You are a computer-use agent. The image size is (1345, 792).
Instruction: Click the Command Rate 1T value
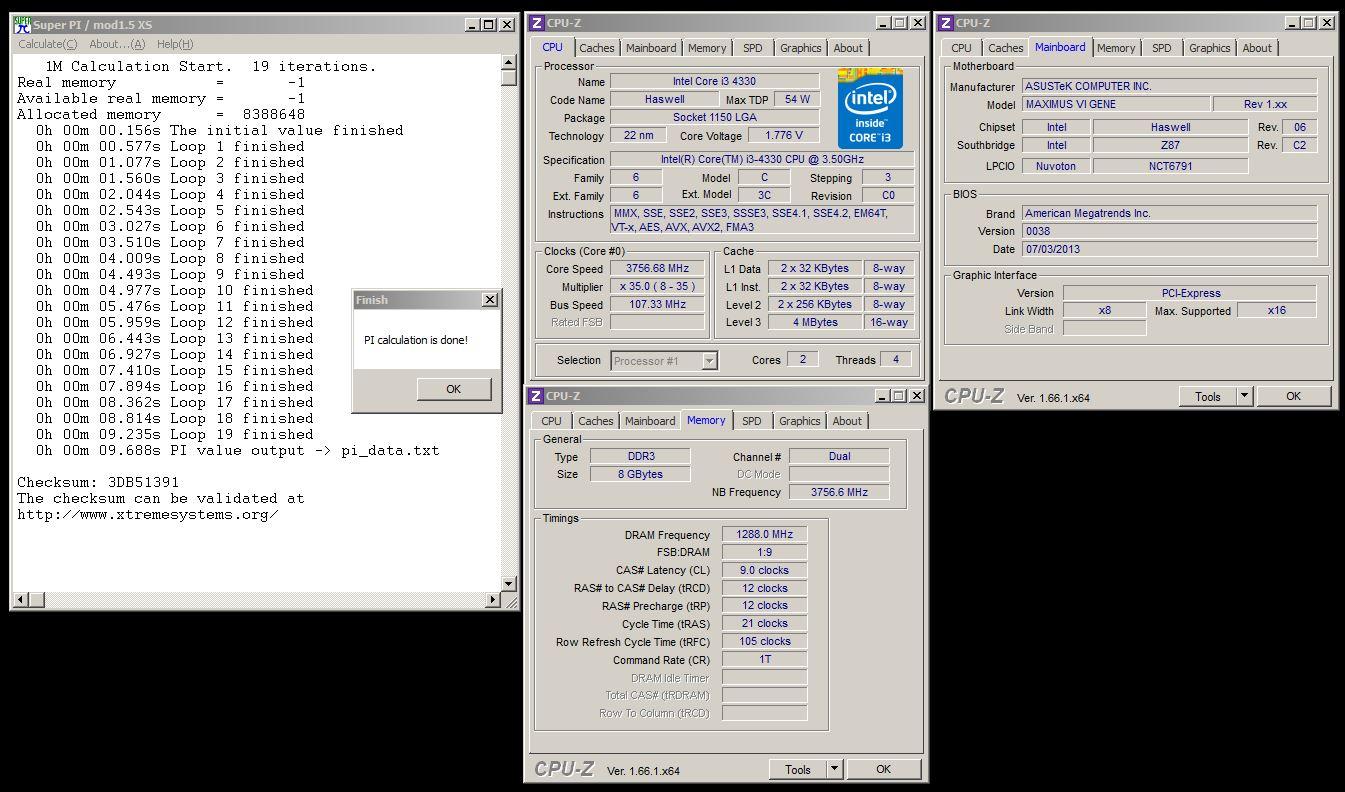[764, 660]
